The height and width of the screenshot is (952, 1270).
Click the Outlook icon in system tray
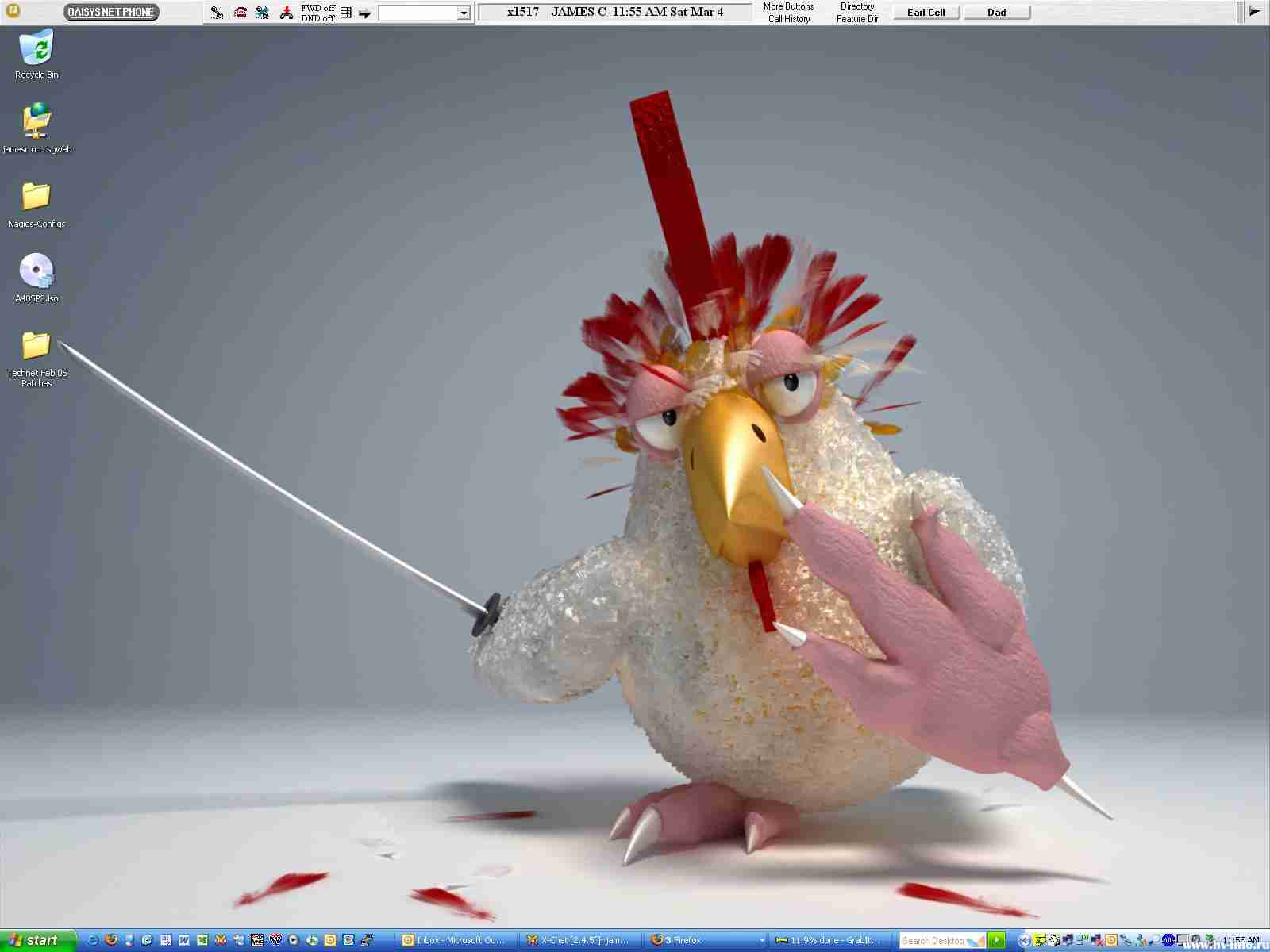[1111, 940]
